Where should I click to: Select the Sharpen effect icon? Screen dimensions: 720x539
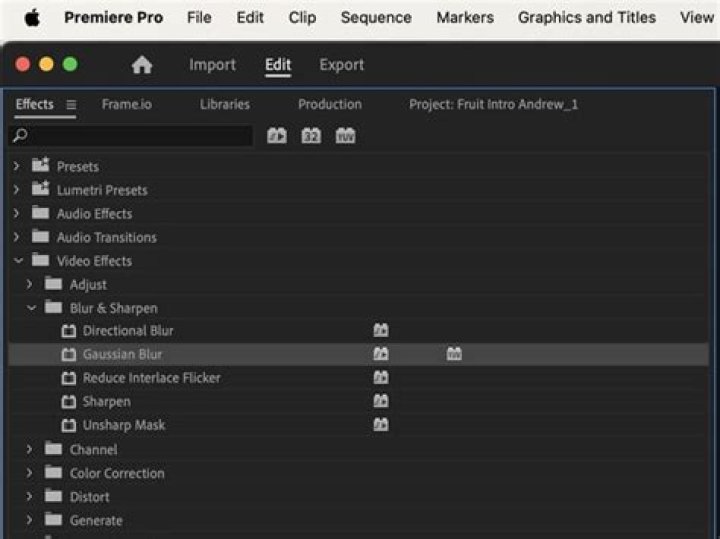coord(69,402)
